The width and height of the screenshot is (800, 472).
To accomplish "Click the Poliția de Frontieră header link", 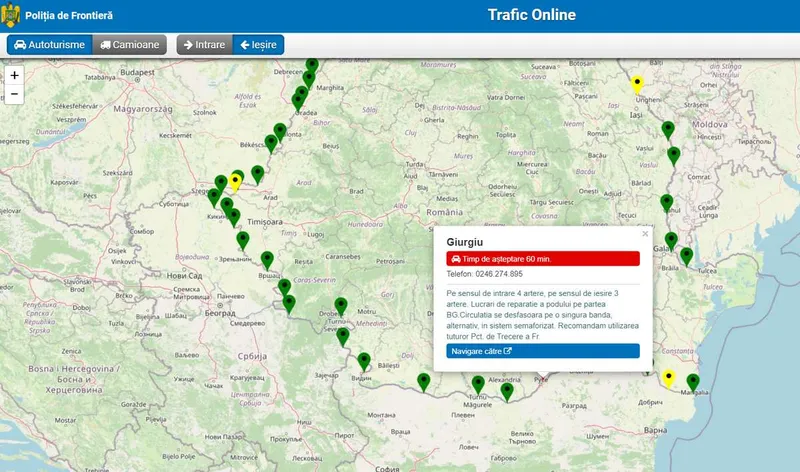I will pyautogui.click(x=68, y=16).
